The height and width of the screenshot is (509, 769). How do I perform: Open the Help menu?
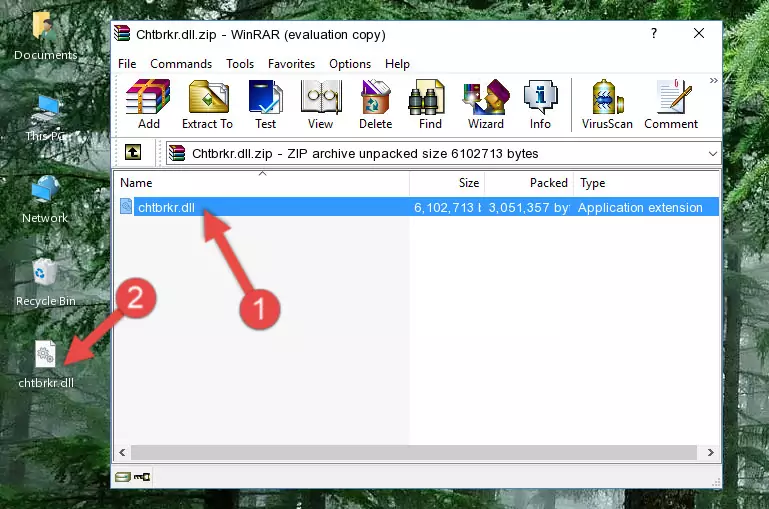click(x=397, y=64)
